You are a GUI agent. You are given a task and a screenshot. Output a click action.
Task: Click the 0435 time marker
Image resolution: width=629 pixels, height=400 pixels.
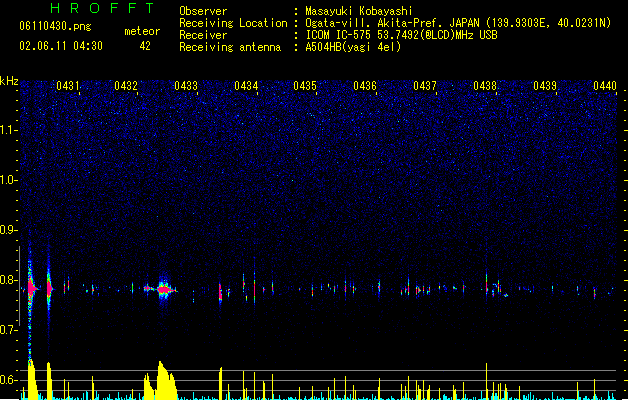coord(305,85)
